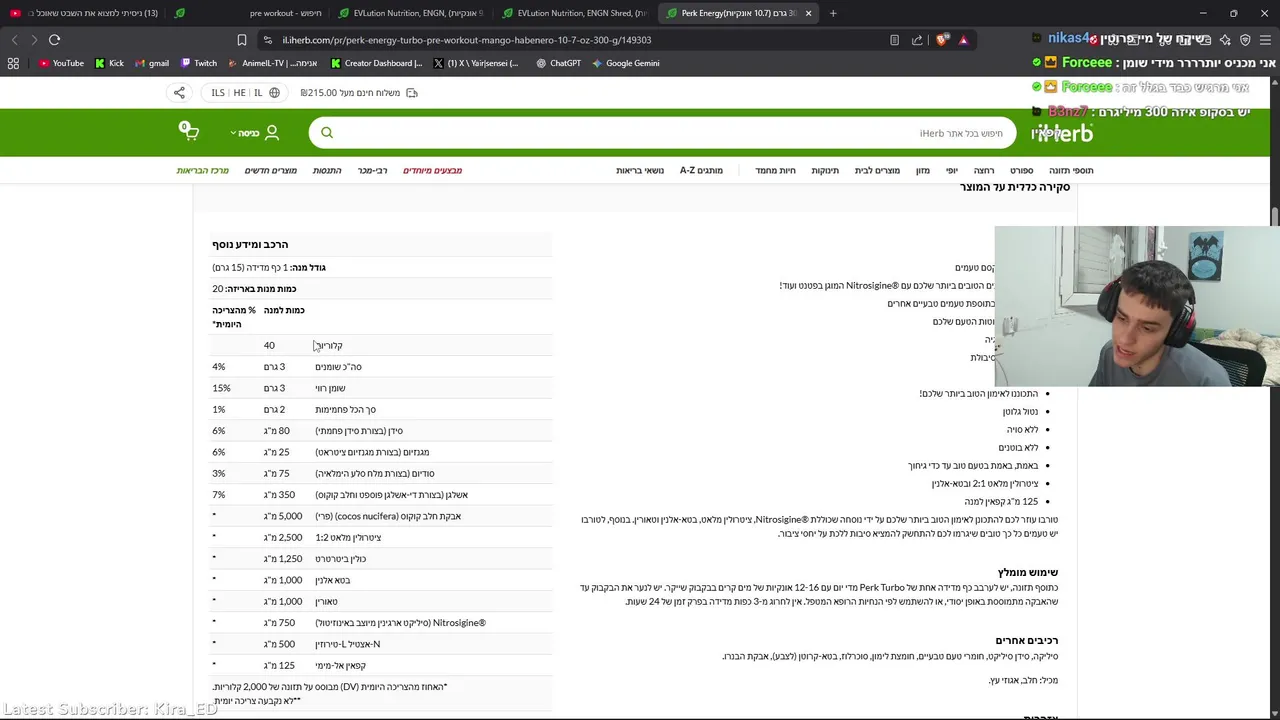Reload the page with the browser refresh icon
Screen dimensions: 1280x720
click(x=54, y=40)
